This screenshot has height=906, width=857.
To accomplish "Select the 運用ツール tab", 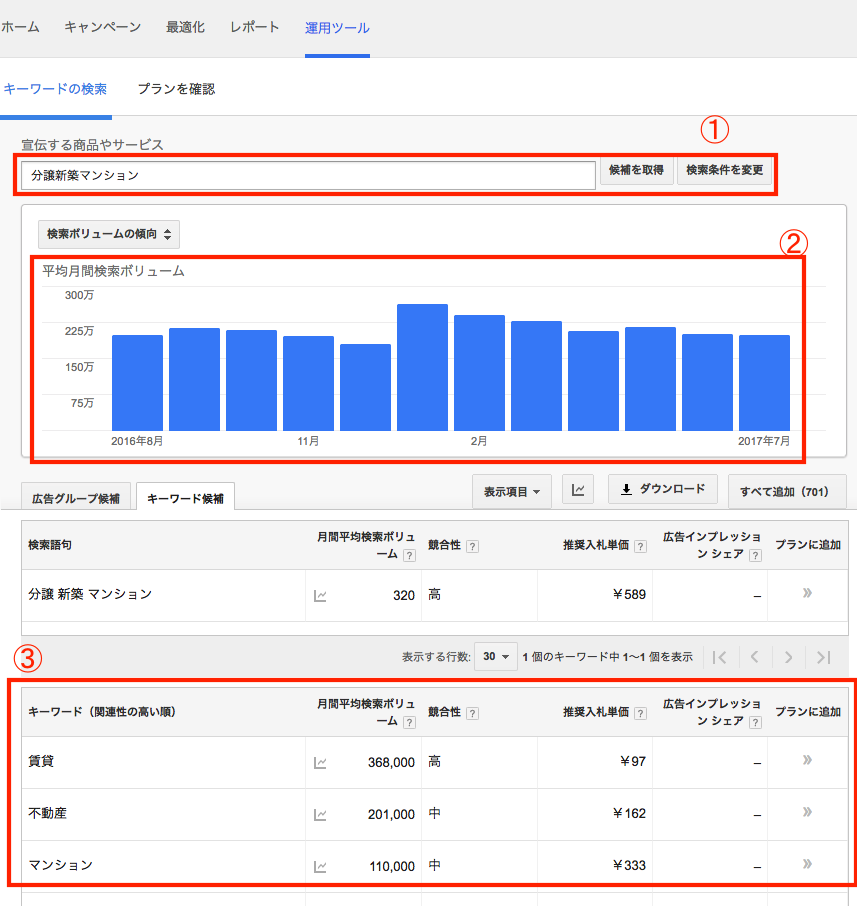I will [x=337, y=28].
